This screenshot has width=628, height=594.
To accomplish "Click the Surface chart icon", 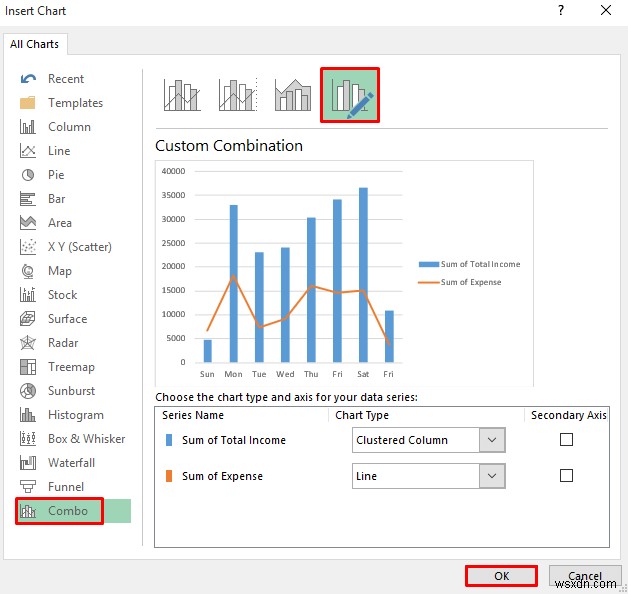I will pos(28,319).
